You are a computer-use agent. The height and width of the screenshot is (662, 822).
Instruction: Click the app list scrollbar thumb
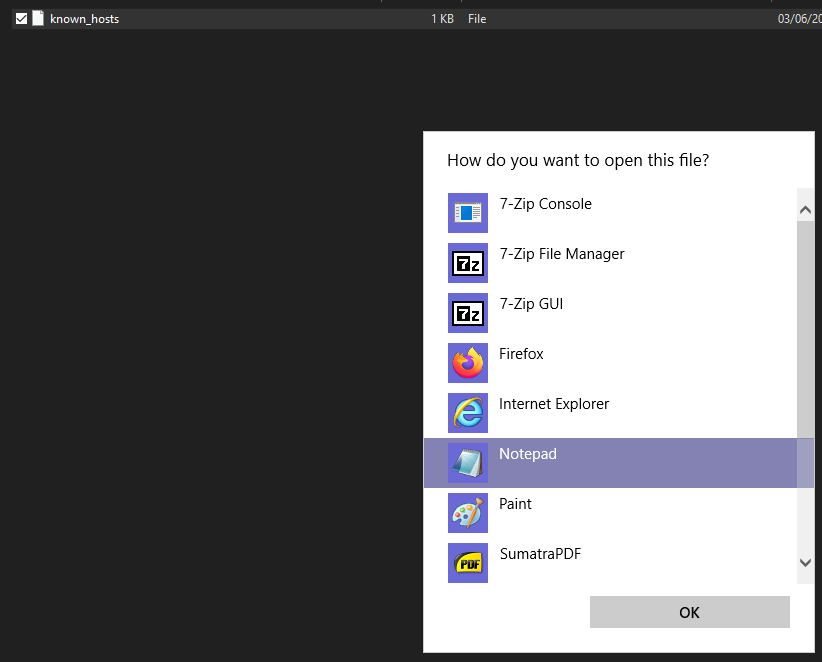coord(805,330)
